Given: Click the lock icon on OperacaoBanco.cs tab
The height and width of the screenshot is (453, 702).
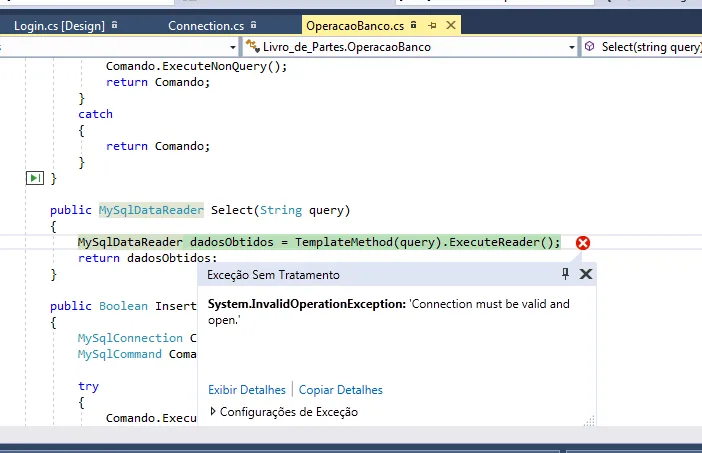Looking at the screenshot, I should tap(413, 25).
